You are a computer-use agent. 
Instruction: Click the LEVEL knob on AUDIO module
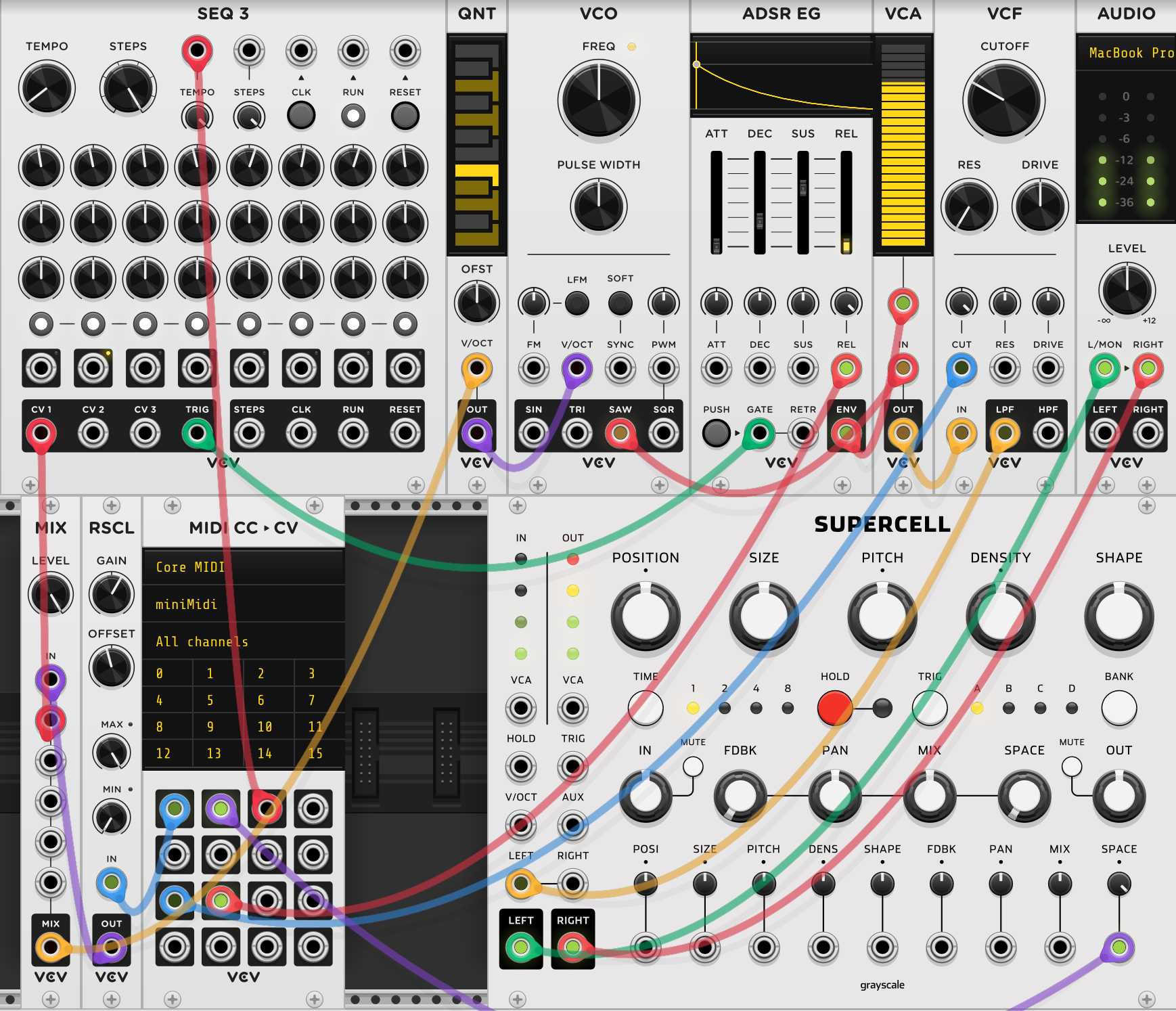[x=1127, y=290]
